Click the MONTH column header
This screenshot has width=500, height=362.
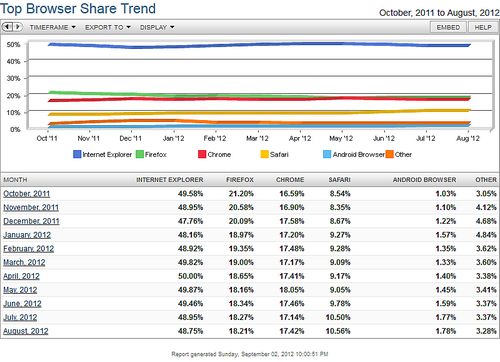pyautogui.click(x=15, y=180)
